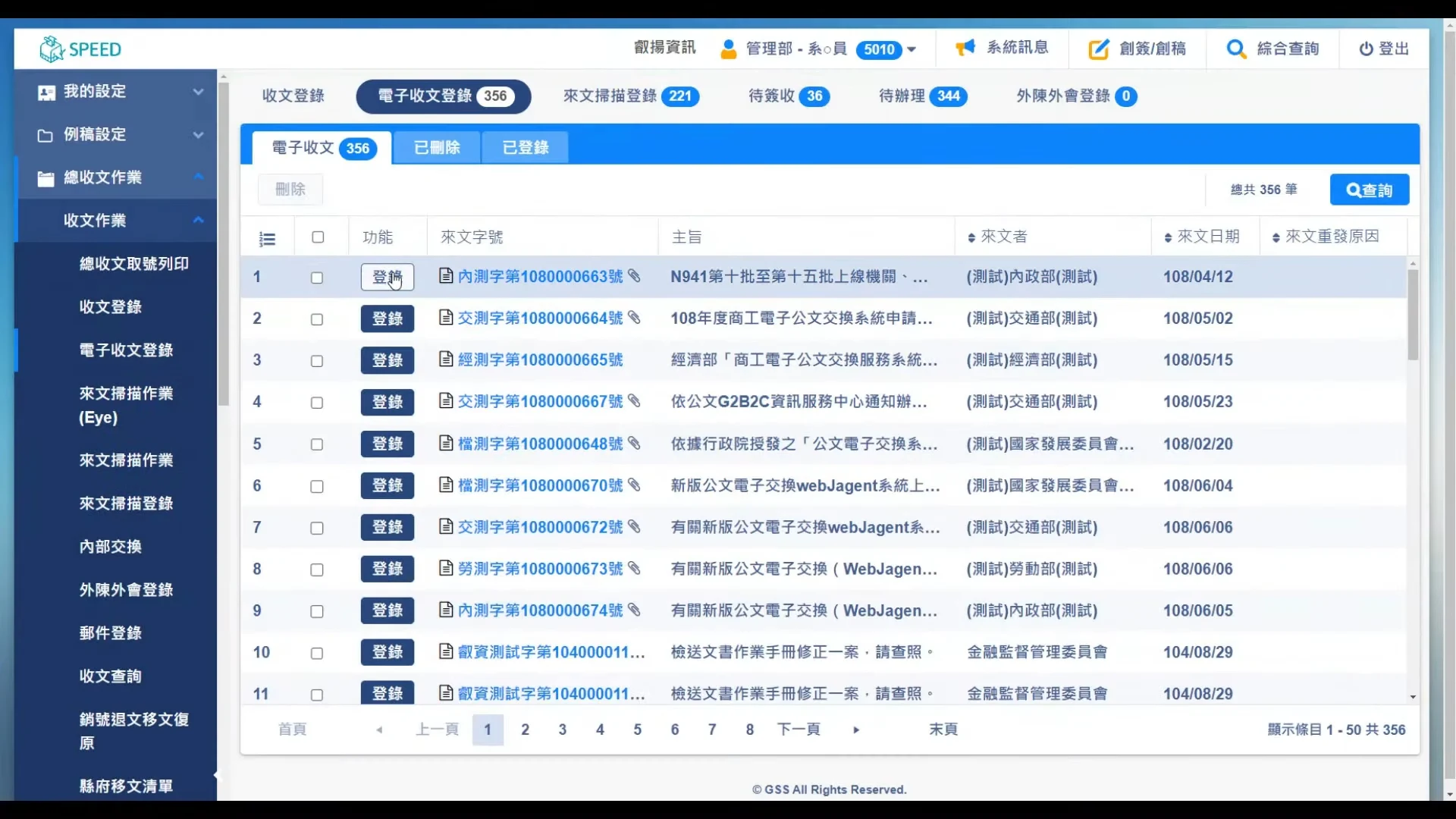Click the 查詢 search button
The height and width of the screenshot is (819, 1456).
(1370, 190)
